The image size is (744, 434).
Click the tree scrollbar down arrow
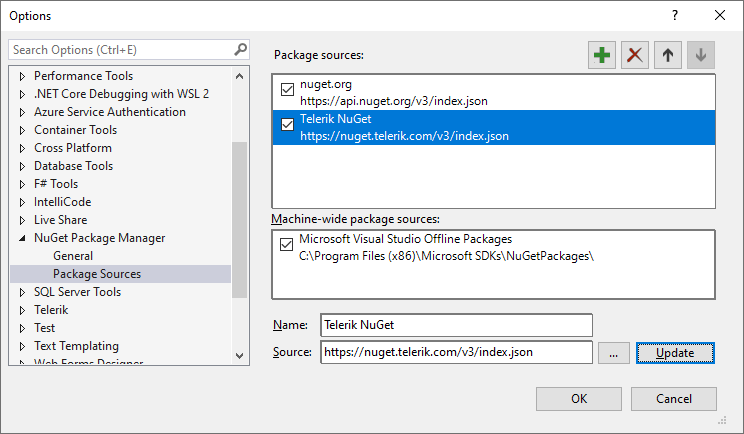point(240,355)
